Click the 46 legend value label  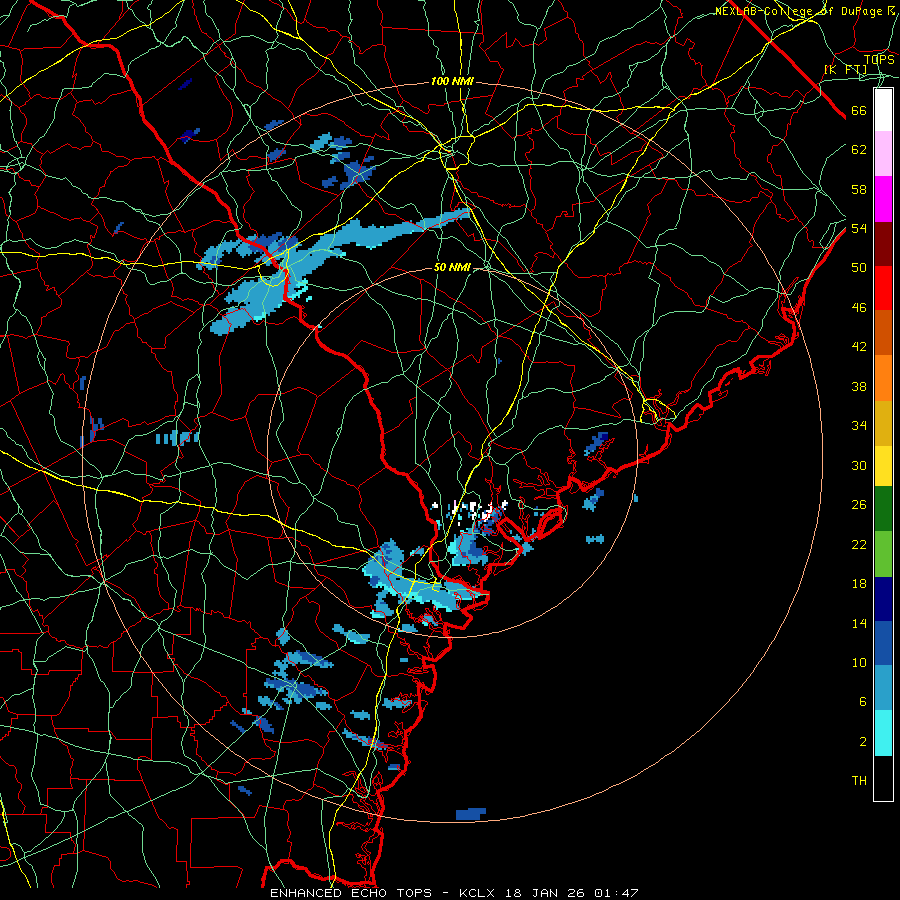tap(859, 308)
